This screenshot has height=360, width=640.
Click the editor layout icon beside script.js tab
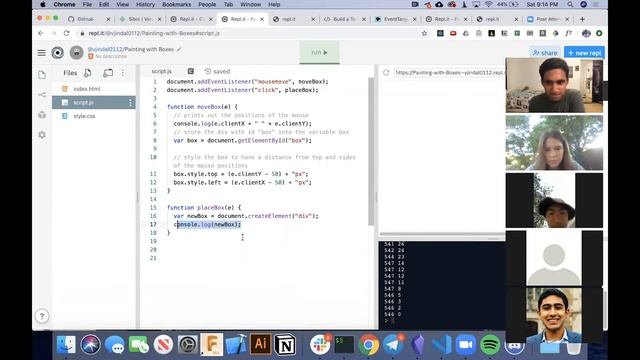click(x=191, y=71)
